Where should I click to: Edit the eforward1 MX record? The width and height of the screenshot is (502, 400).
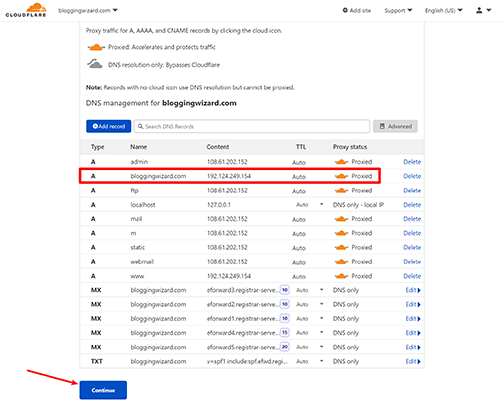[413, 319]
